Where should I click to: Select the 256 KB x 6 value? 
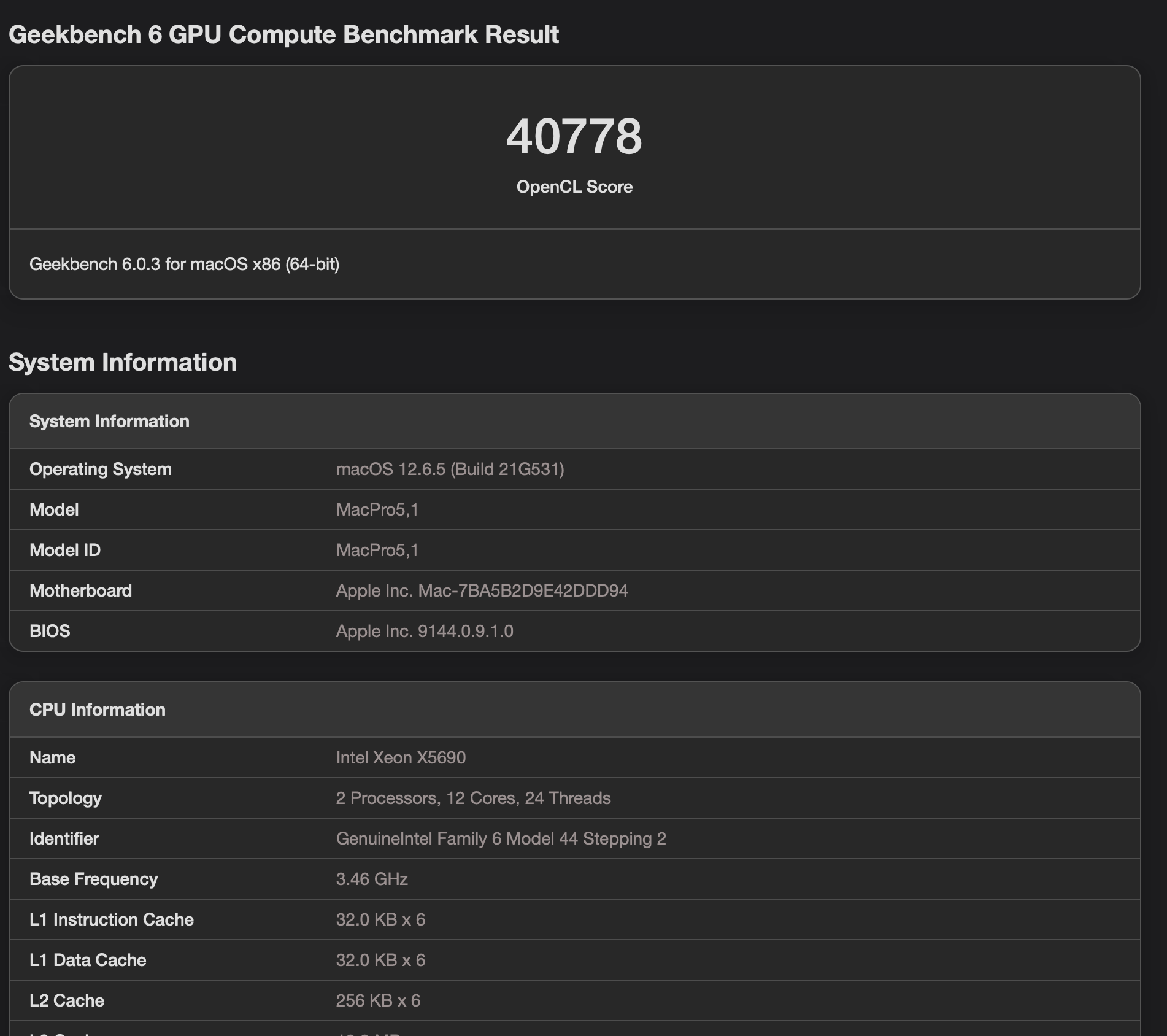click(378, 1000)
